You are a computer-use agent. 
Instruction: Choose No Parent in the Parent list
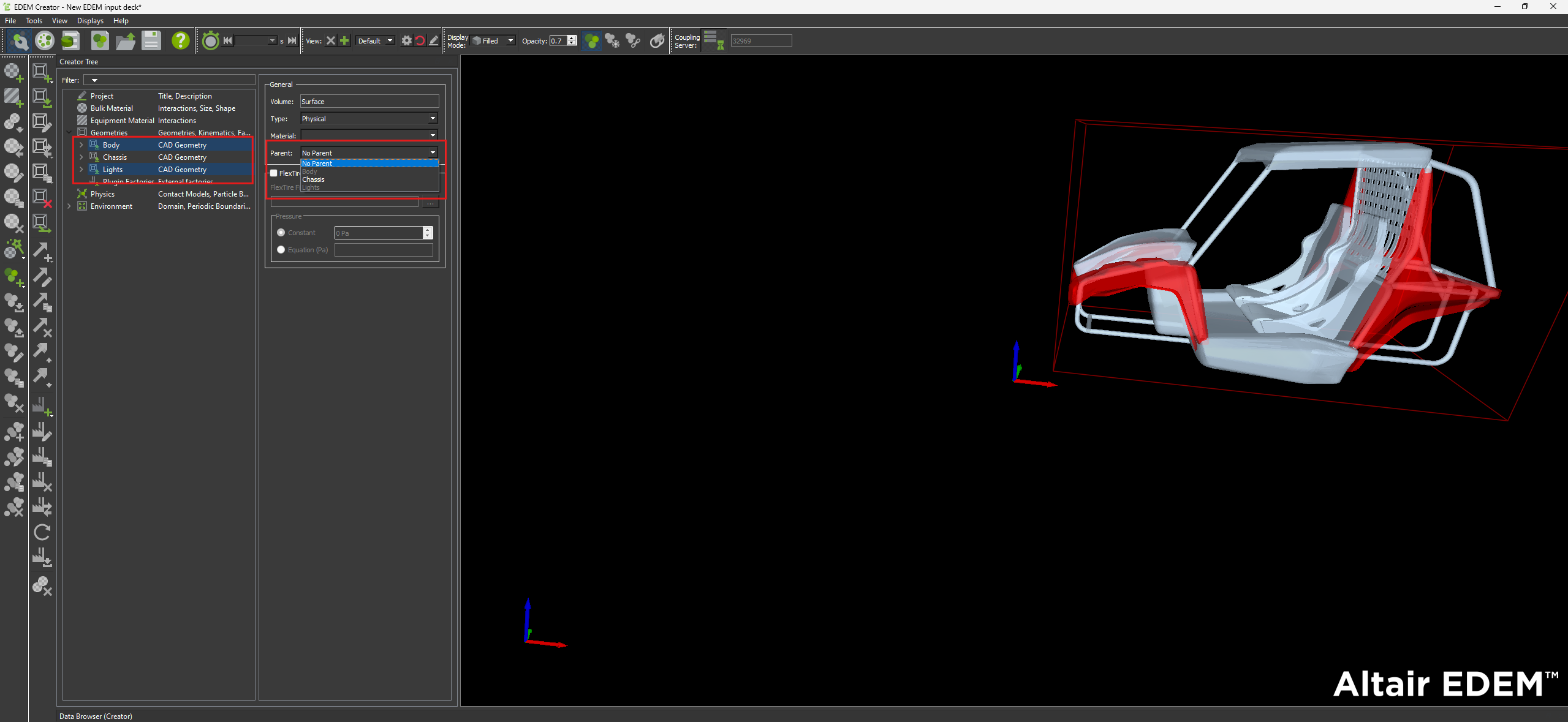pyautogui.click(x=369, y=164)
